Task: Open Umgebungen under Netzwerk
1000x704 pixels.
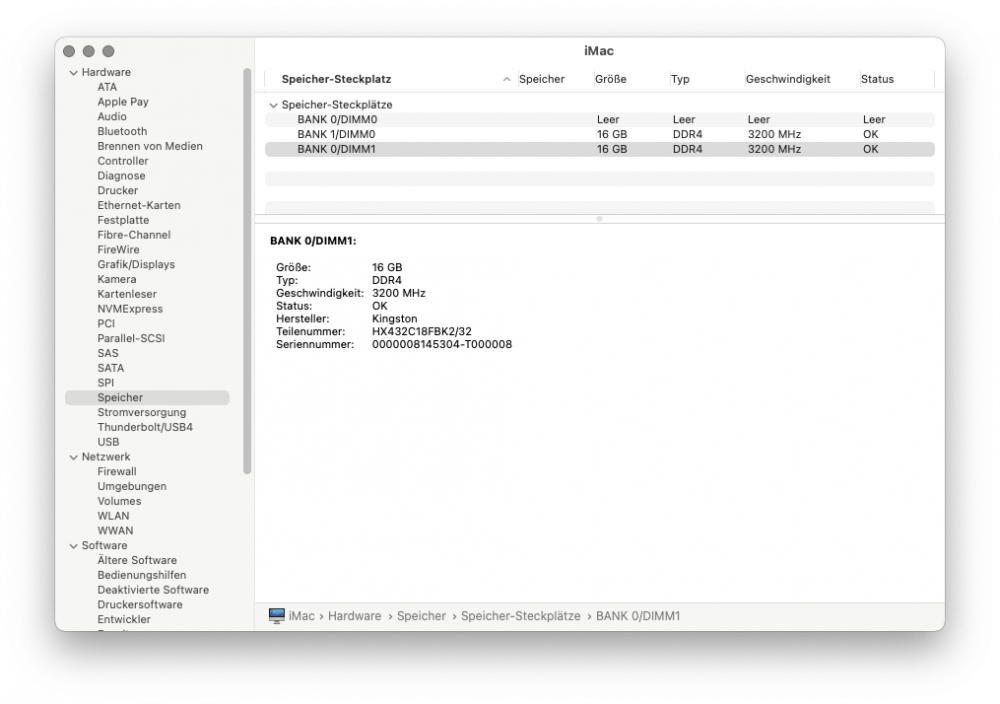Action: [131, 487]
